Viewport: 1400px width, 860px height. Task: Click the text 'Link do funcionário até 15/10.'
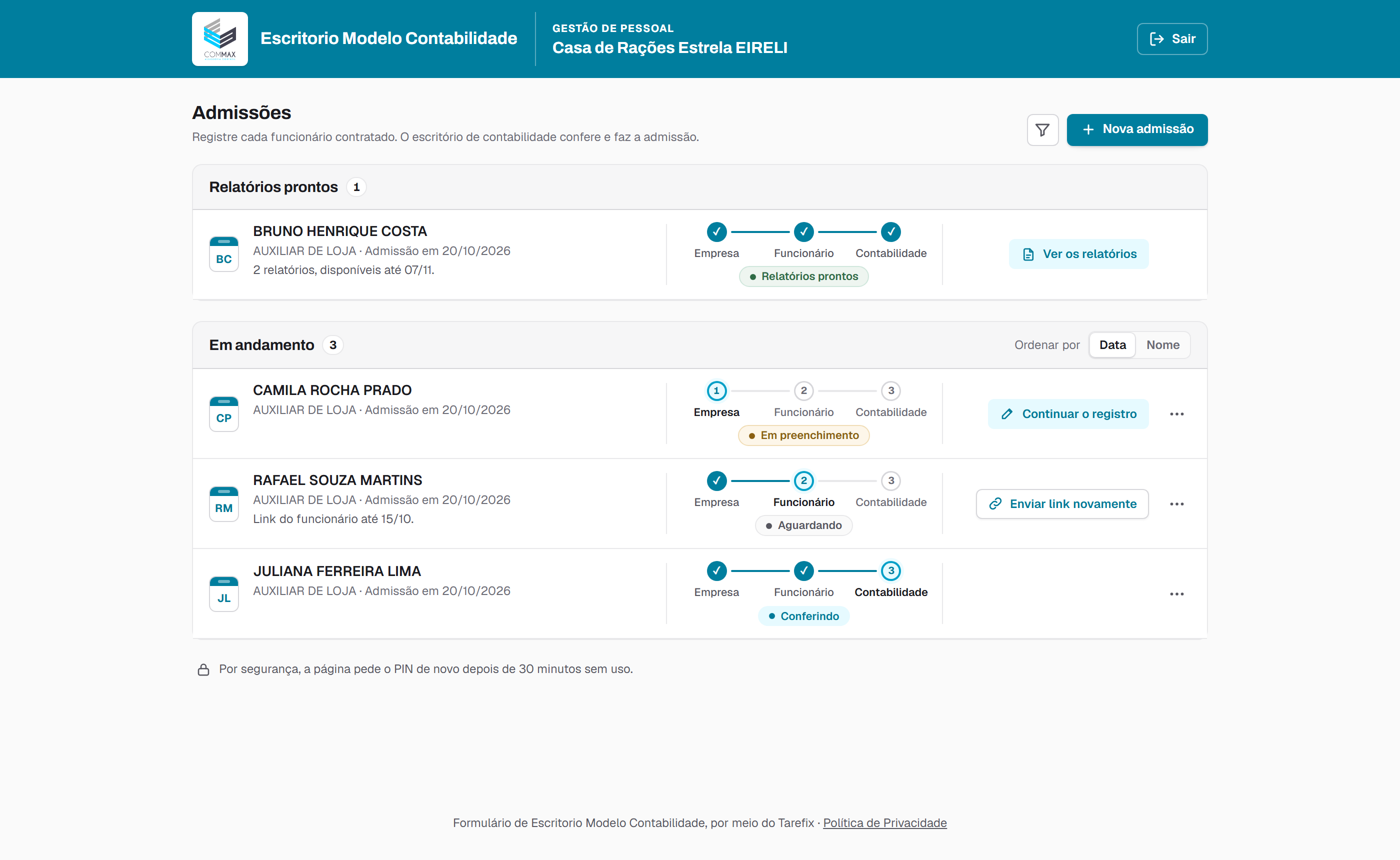333,518
